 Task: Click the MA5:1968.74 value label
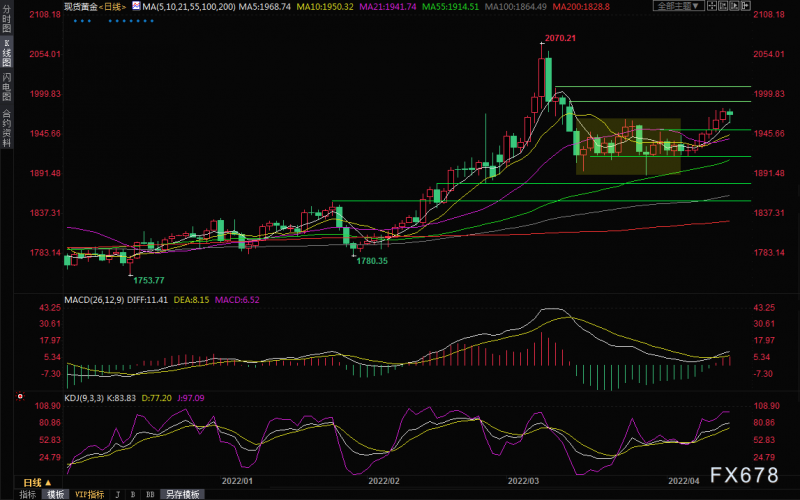[x=265, y=7]
